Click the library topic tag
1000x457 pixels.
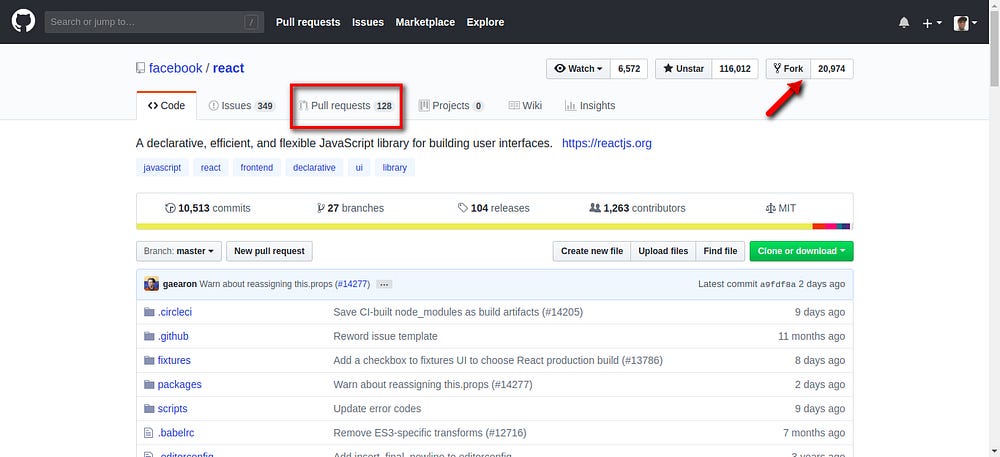coord(395,168)
